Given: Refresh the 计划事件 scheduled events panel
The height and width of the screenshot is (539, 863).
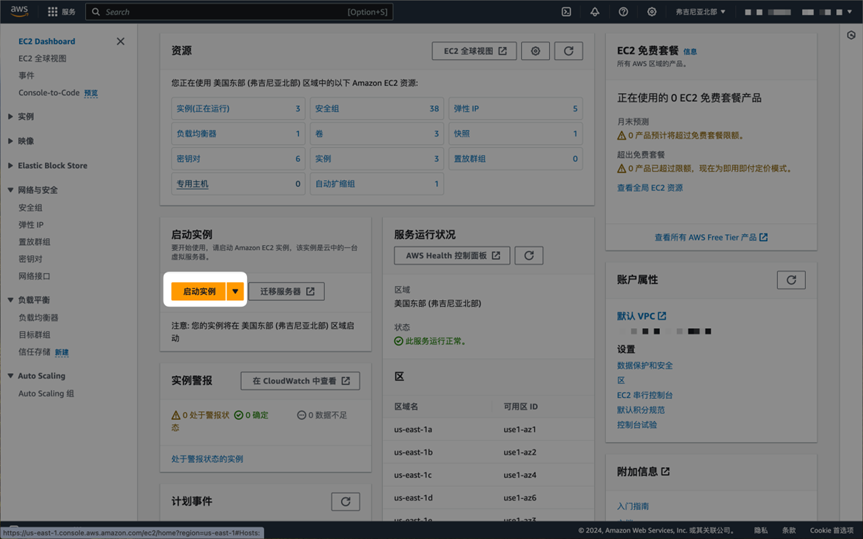Looking at the screenshot, I should 346,502.
